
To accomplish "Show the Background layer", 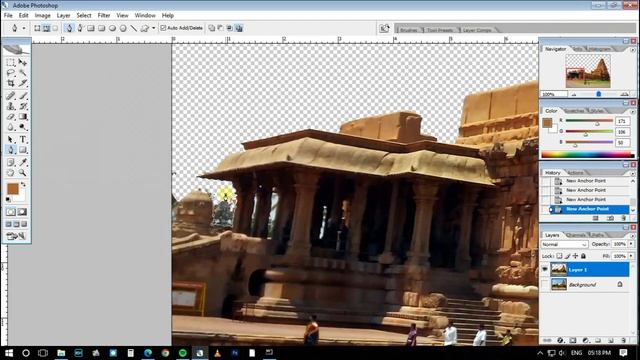I will click(545, 284).
